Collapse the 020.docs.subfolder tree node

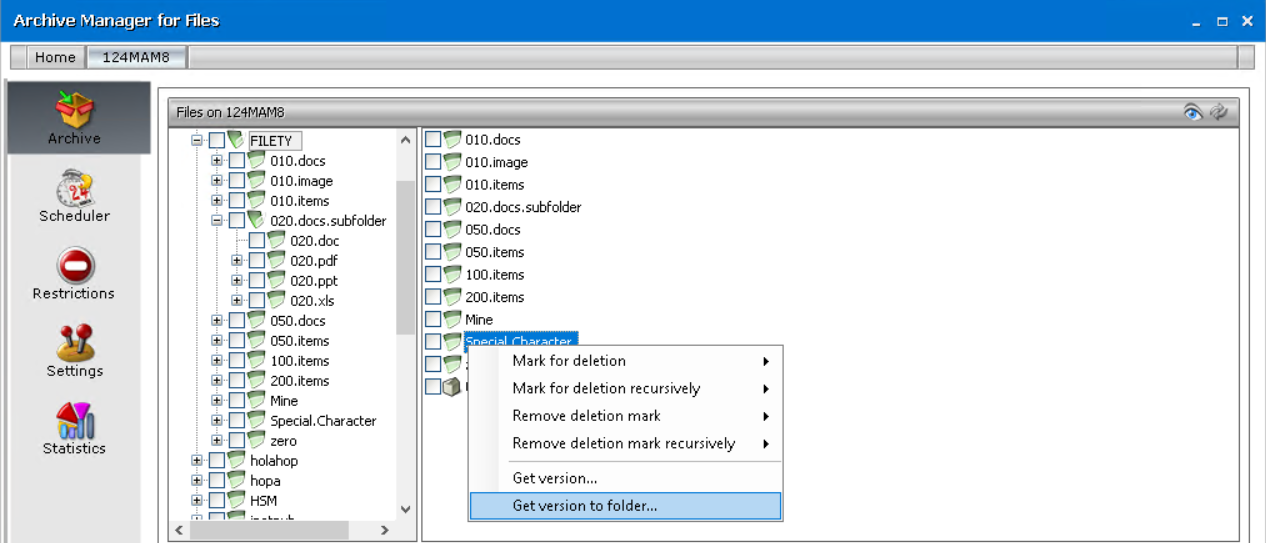(x=217, y=221)
